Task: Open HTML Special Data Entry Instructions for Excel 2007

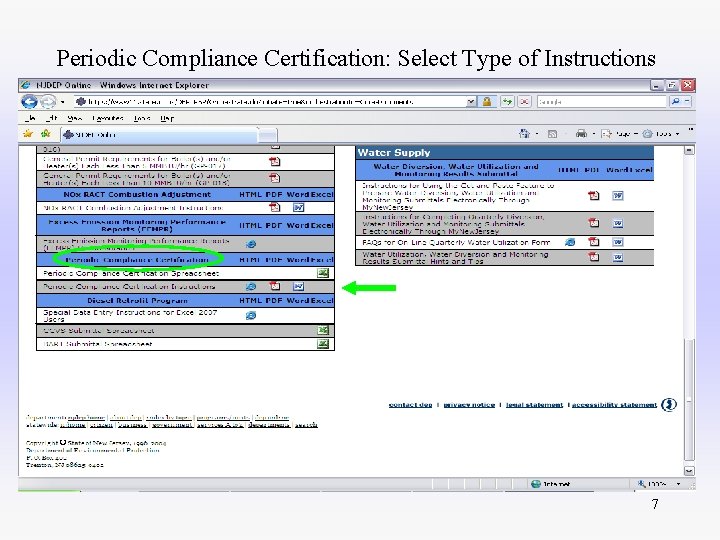Action: pos(251,315)
